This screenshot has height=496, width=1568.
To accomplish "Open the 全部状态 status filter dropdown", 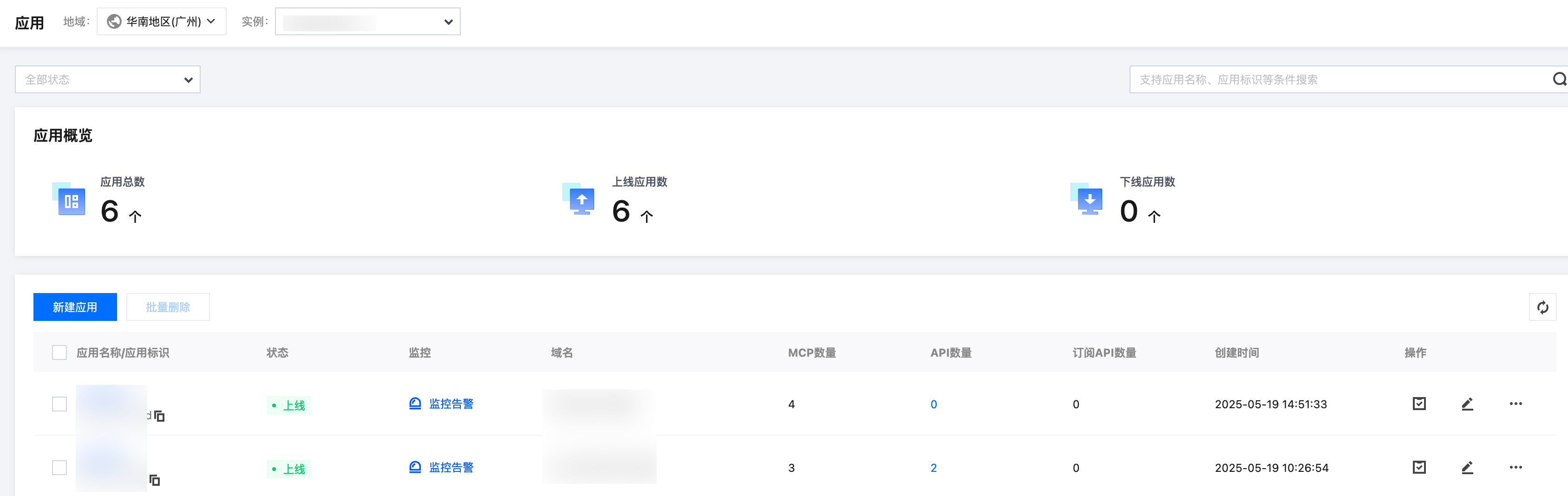I will point(108,80).
